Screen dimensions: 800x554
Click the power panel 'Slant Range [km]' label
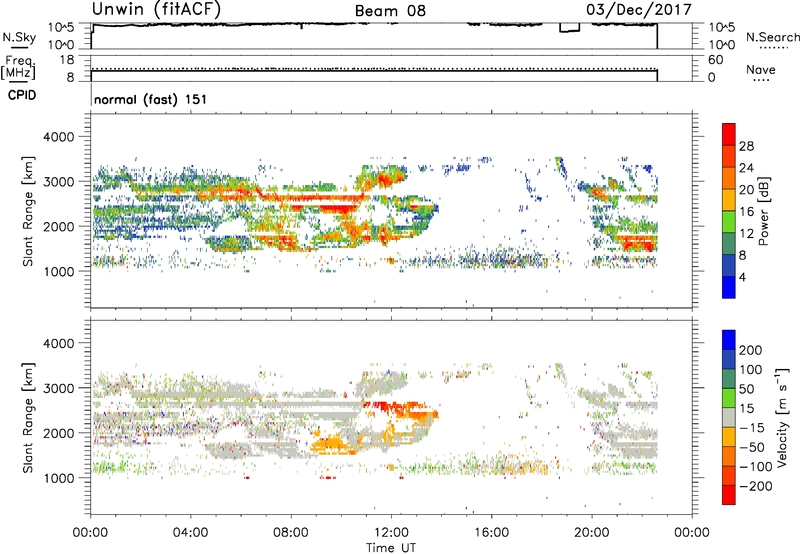coord(28,211)
